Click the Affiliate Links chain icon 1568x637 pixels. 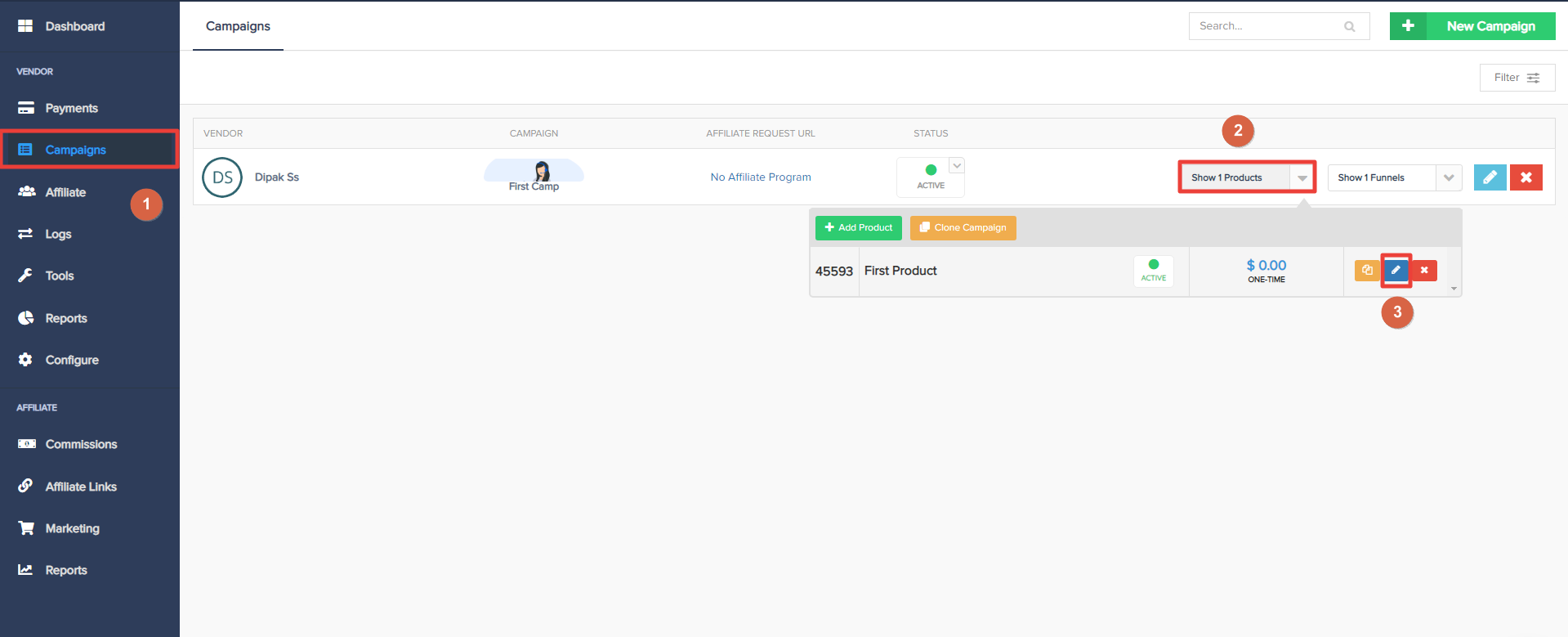click(25, 486)
